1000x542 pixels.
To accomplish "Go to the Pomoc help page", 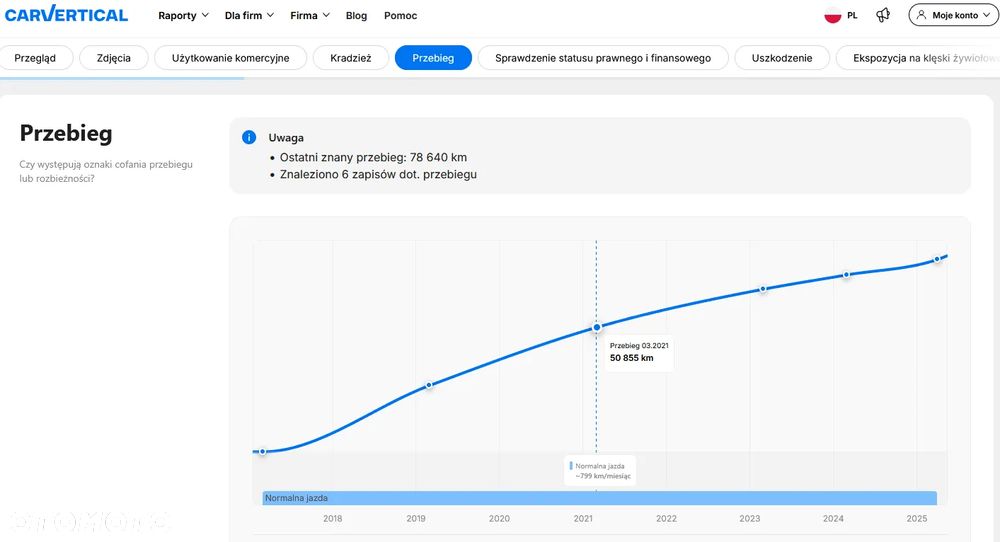I will pyautogui.click(x=400, y=16).
